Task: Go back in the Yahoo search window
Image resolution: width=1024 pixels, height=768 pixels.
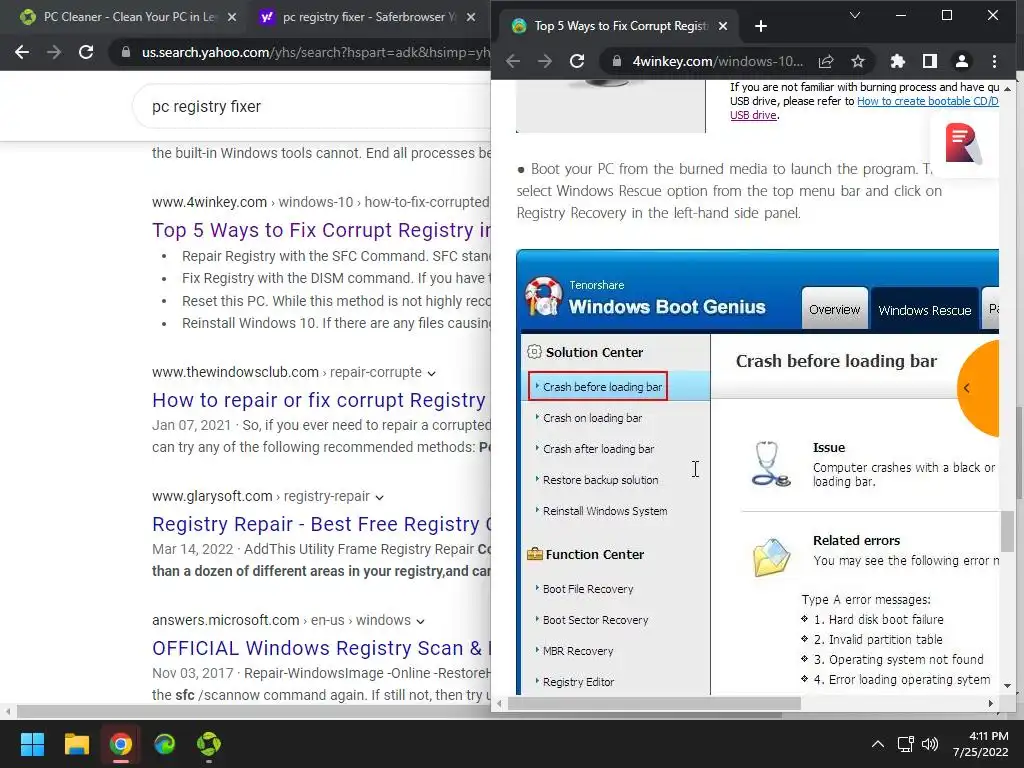Action: click(x=22, y=52)
